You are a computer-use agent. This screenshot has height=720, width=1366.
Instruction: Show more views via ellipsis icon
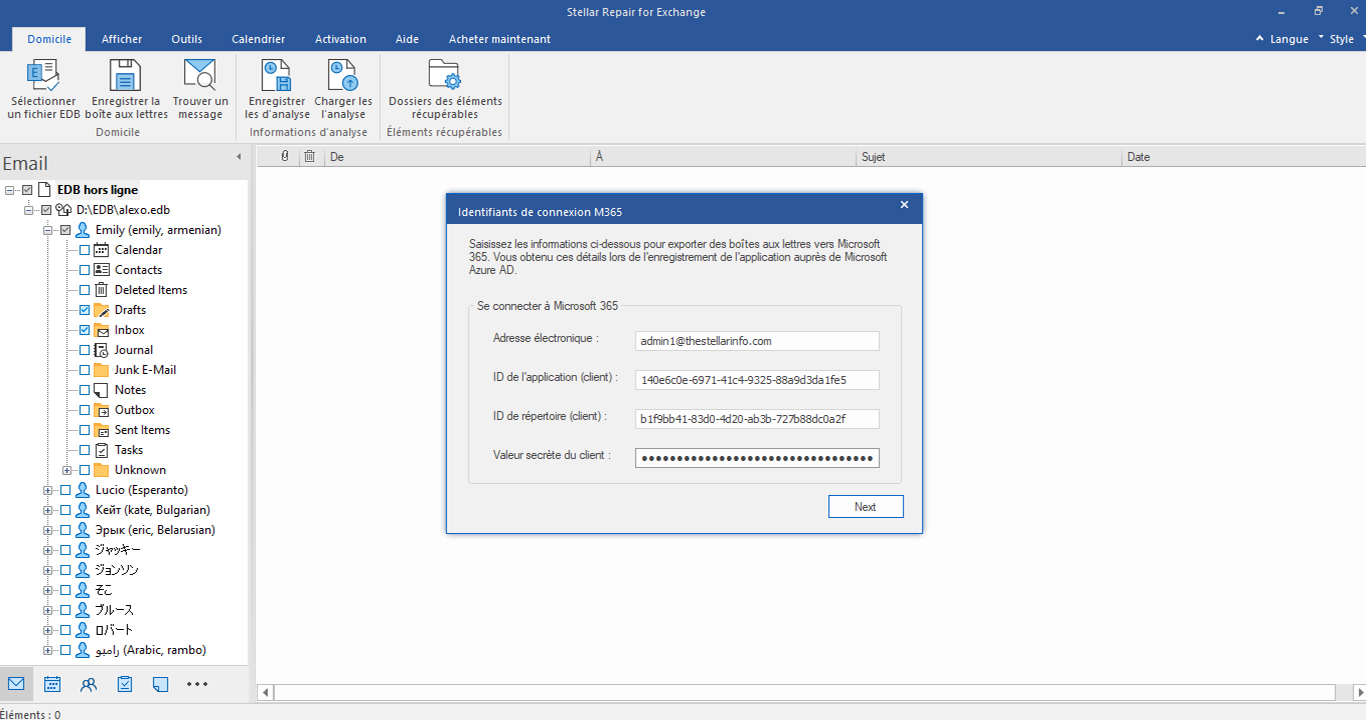pyautogui.click(x=197, y=684)
